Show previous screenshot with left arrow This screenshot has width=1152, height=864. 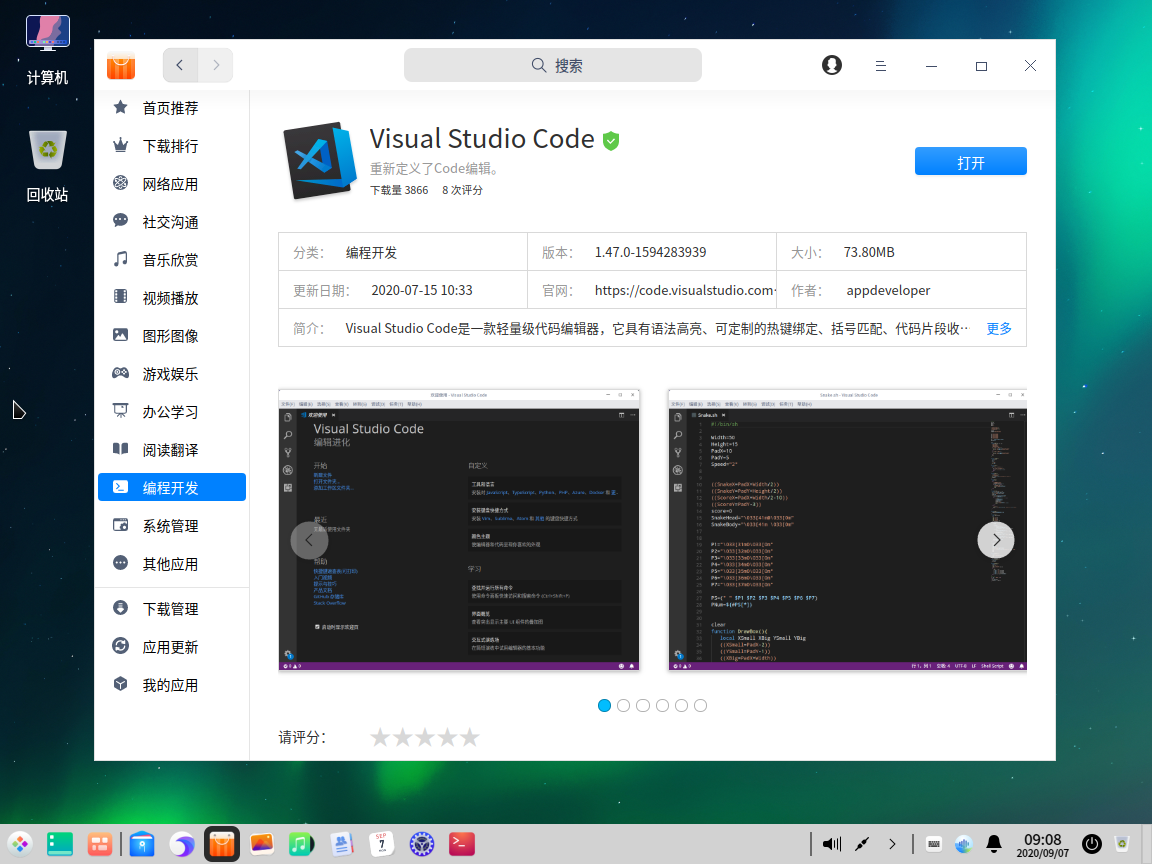pos(309,540)
